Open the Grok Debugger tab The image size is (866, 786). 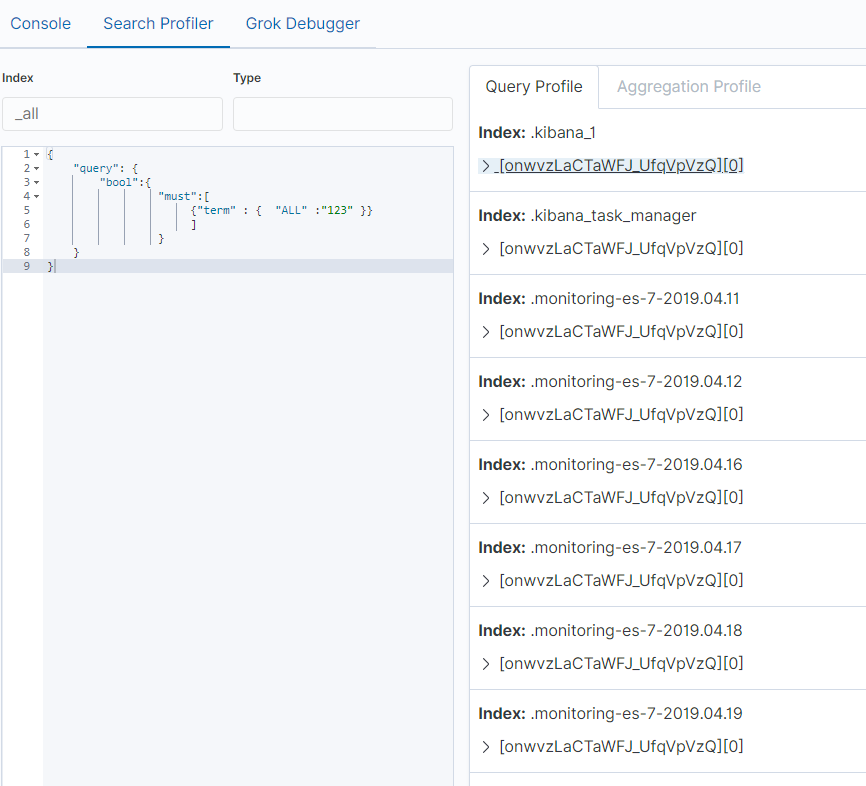point(303,24)
